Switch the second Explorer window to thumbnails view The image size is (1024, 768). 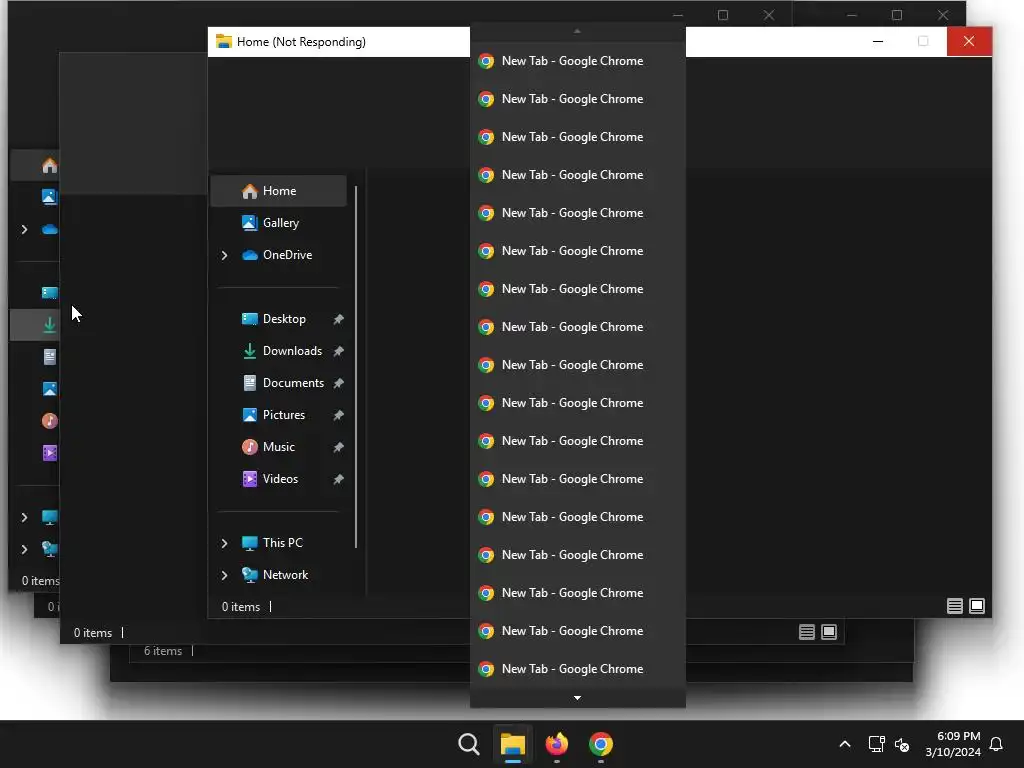829,632
